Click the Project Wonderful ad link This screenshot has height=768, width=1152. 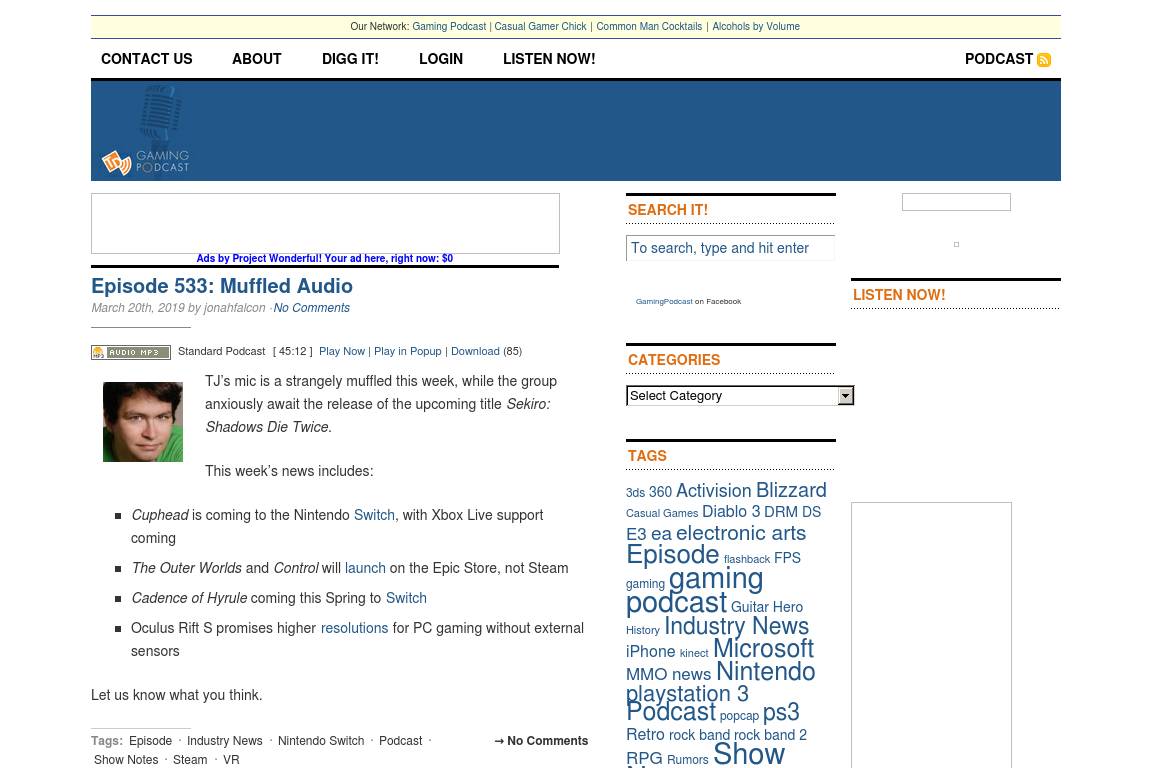(x=324, y=258)
